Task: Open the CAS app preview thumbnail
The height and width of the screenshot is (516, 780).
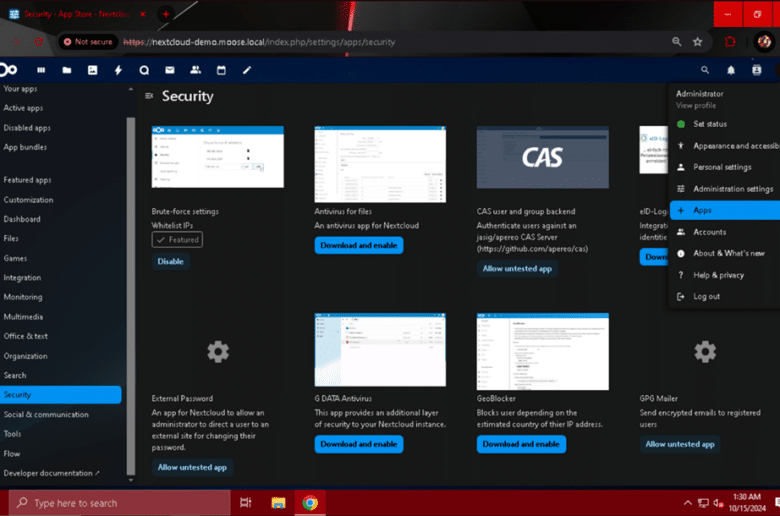Action: [x=543, y=157]
